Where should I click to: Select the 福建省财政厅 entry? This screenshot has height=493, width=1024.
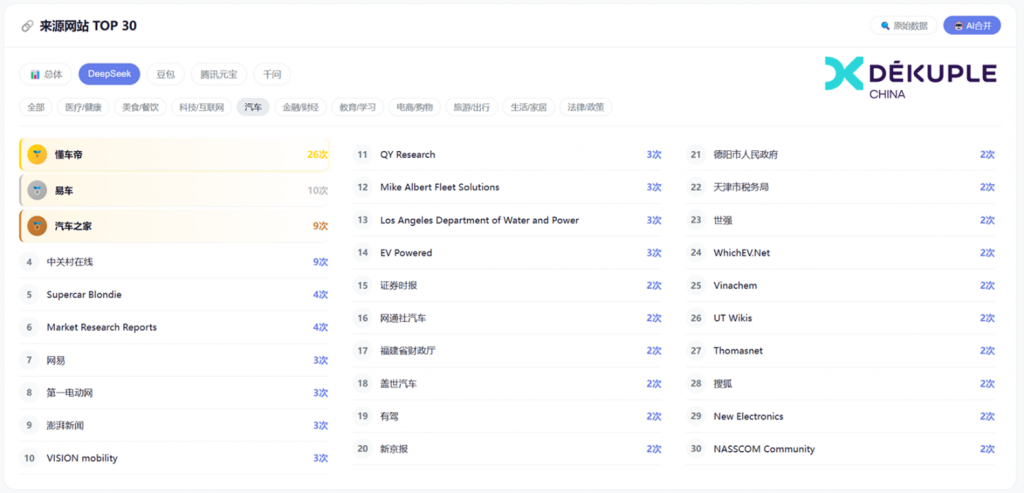(x=507, y=351)
